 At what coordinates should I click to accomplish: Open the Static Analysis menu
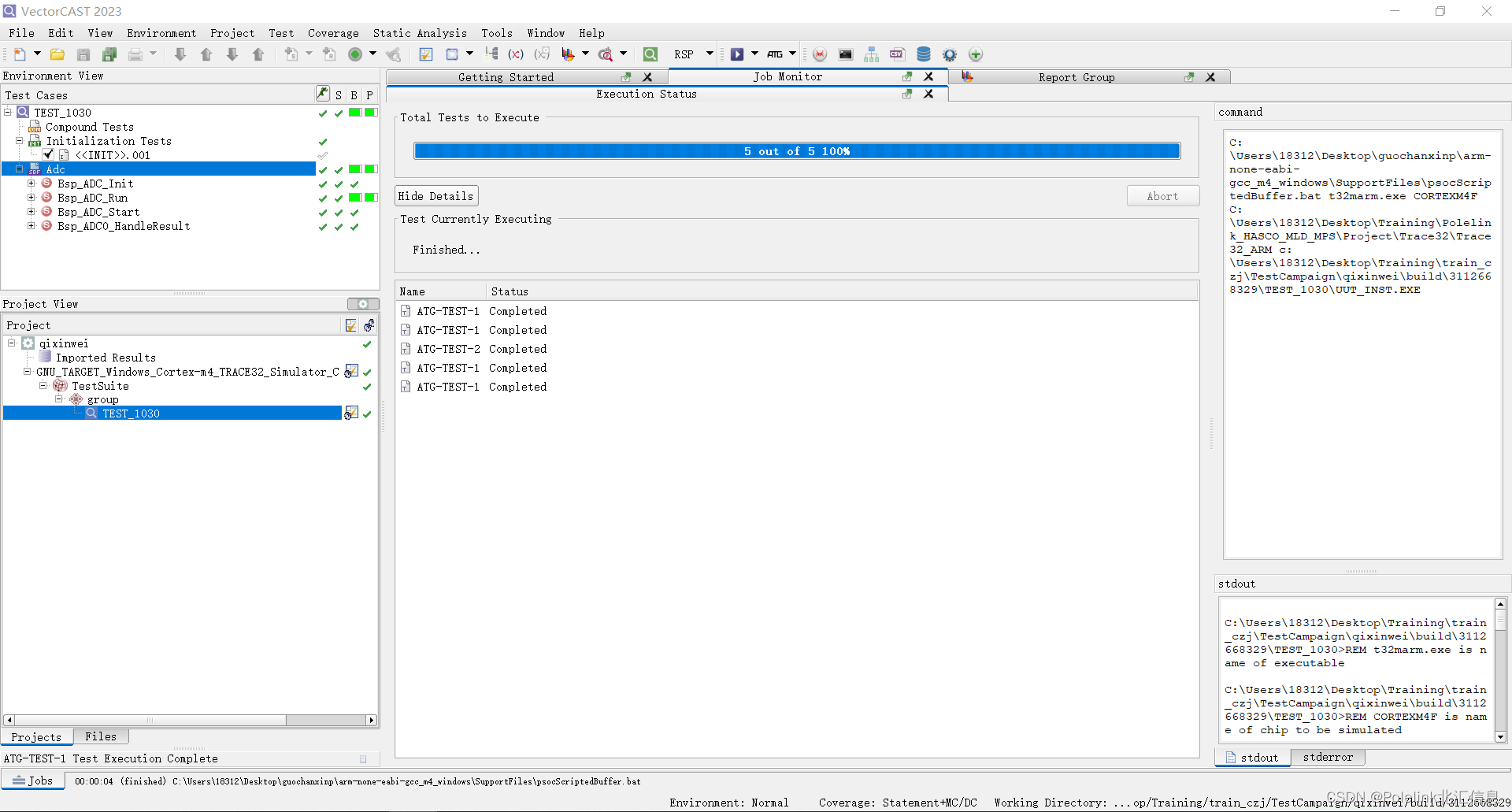coord(420,33)
